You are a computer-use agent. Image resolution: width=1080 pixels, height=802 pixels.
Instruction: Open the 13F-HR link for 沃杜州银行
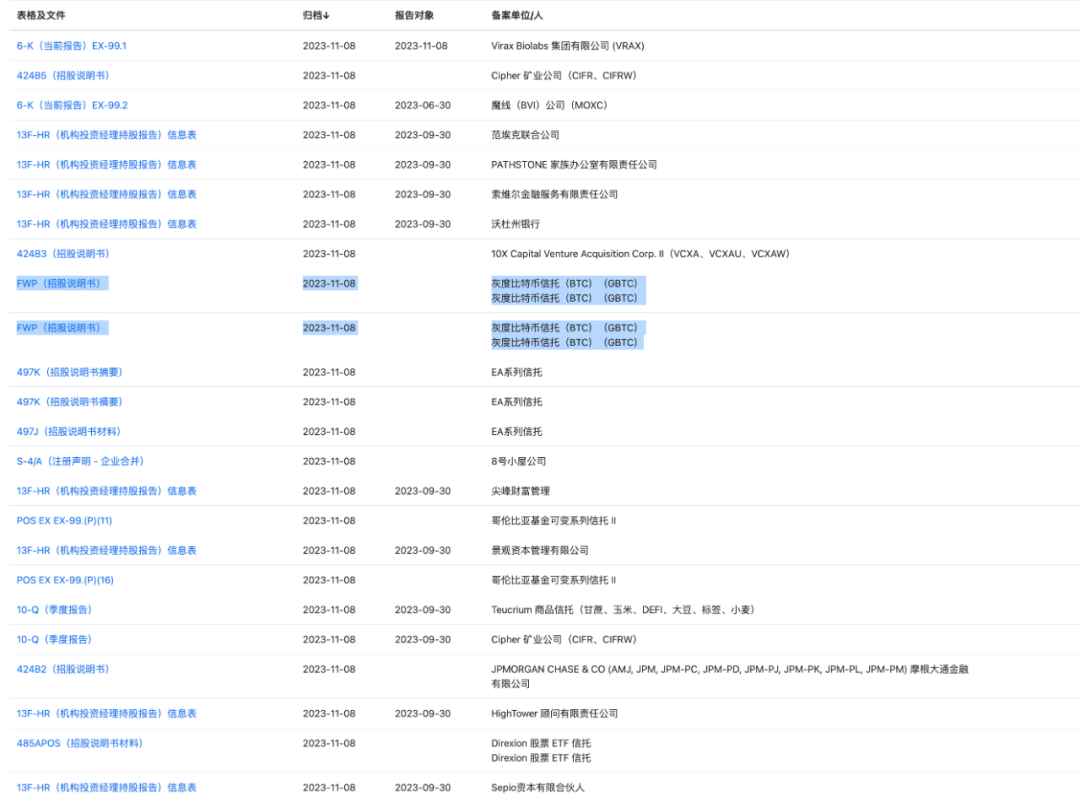click(107, 223)
